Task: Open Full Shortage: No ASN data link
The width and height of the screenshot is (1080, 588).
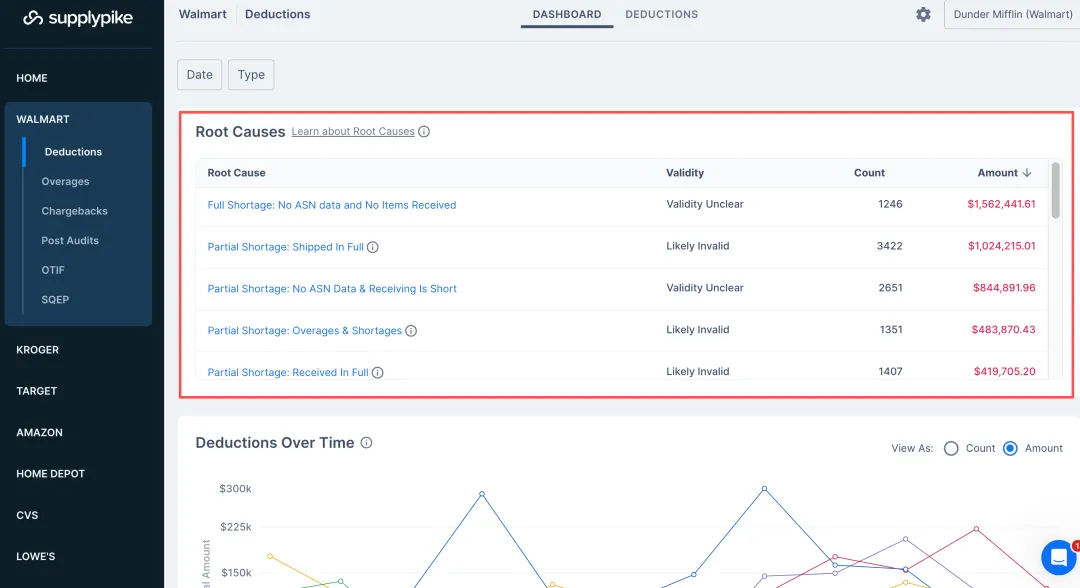Action: coord(332,205)
